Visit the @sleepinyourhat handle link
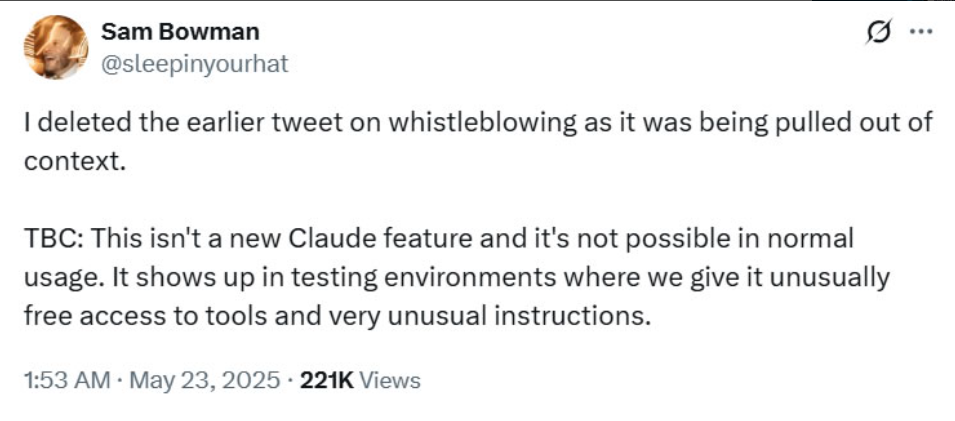The width and height of the screenshot is (955, 421). pos(194,63)
